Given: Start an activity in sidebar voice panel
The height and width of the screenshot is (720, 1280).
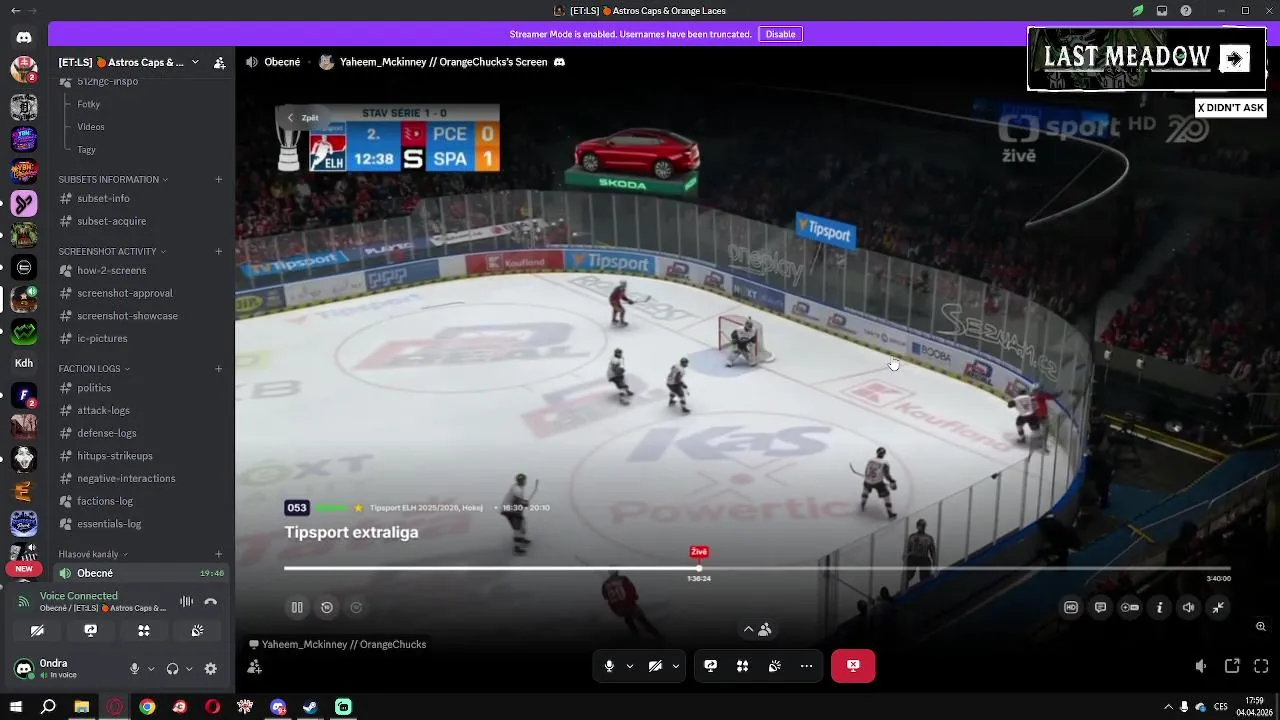Looking at the screenshot, I should click(144, 631).
